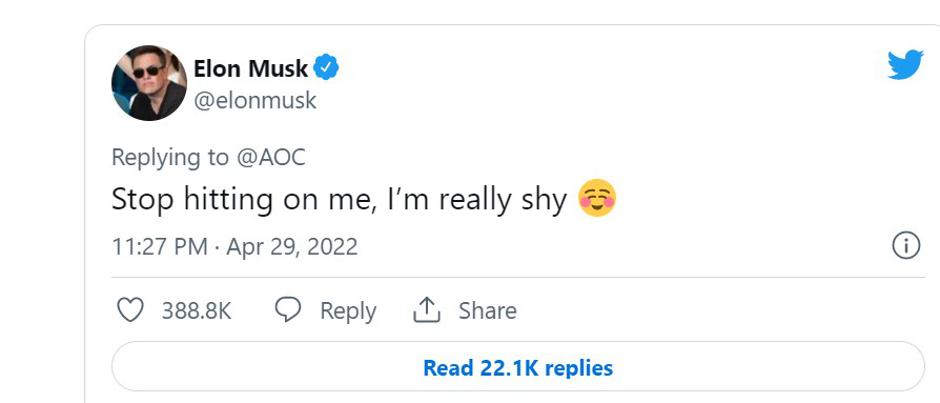Image resolution: width=940 pixels, height=403 pixels.
Task: Click the reply speech bubble icon
Action: [x=288, y=311]
